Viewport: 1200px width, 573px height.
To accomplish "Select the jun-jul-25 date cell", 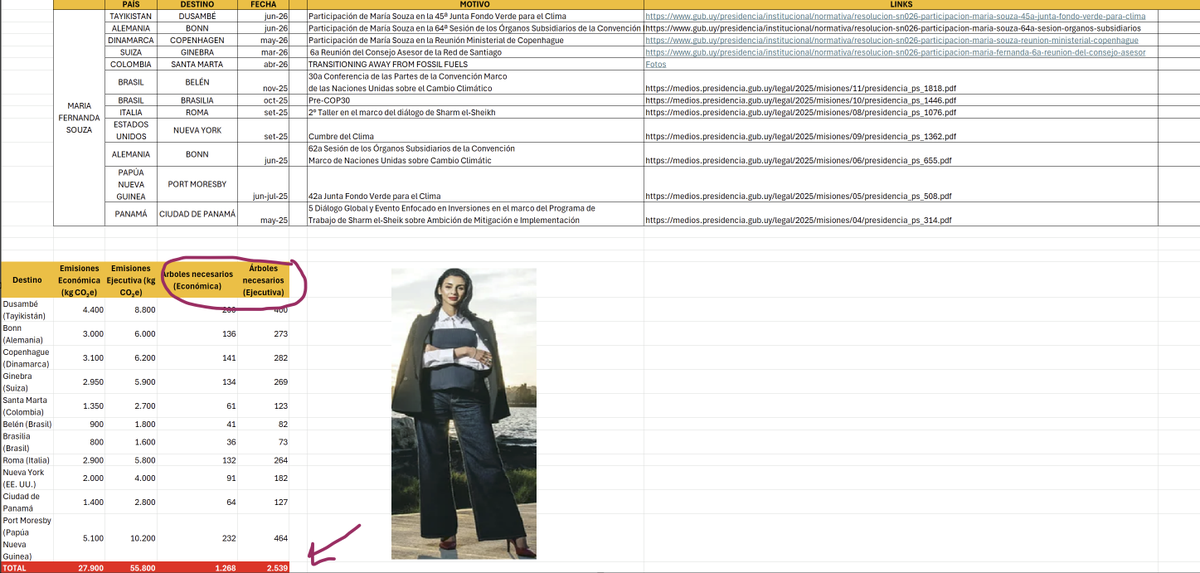I will [x=265, y=185].
